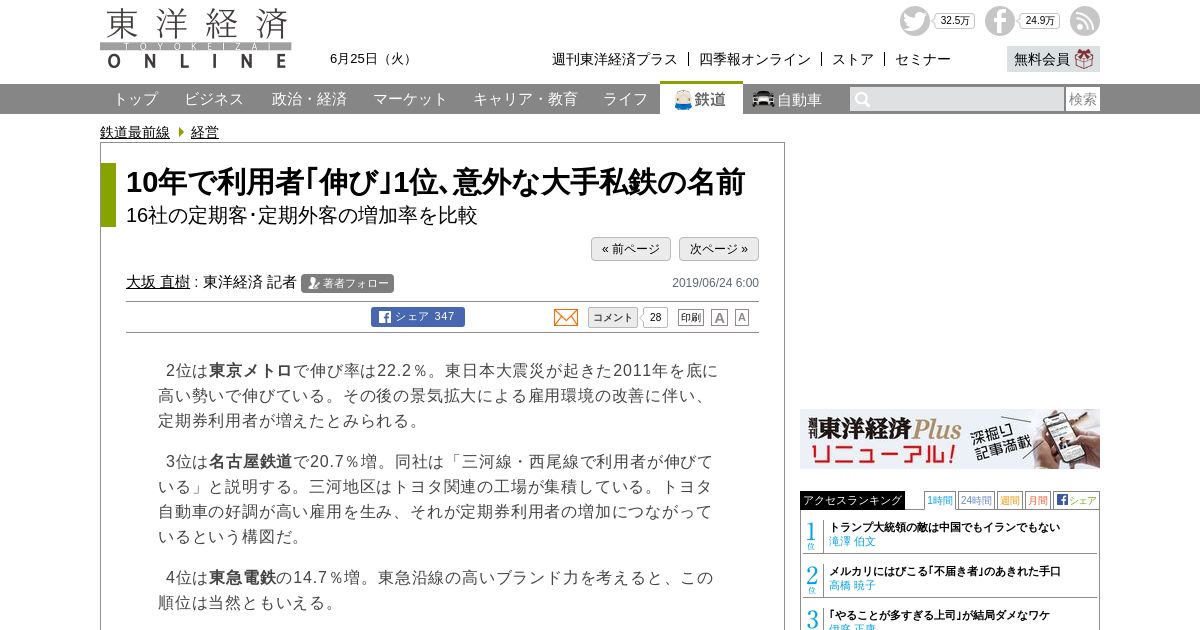Open the コメント button

pos(613,317)
